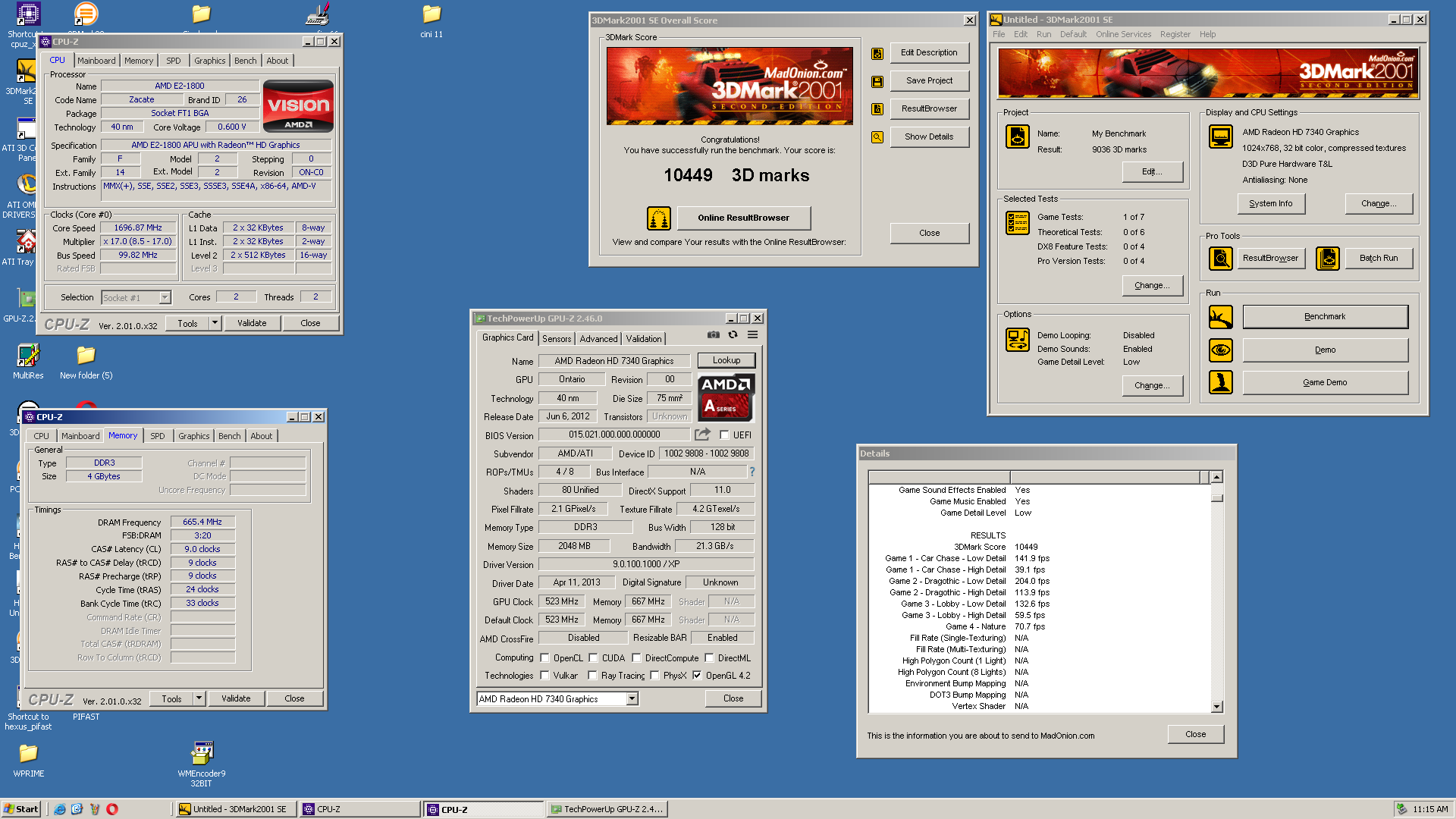Open Online Services menu in 3DMark2001
This screenshot has width=1456, height=819.
point(1123,34)
